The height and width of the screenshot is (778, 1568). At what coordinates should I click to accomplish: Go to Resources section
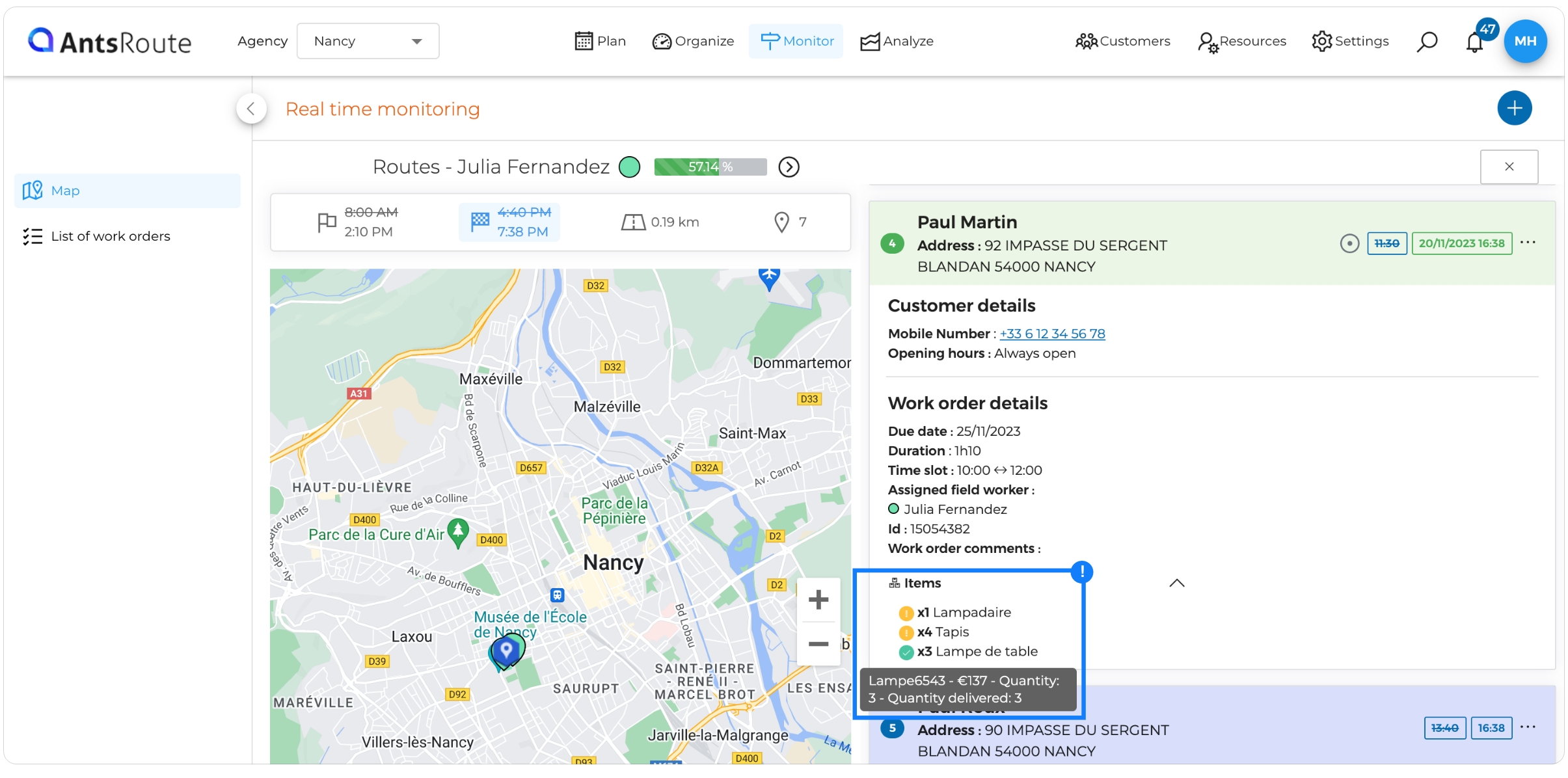tap(1242, 41)
